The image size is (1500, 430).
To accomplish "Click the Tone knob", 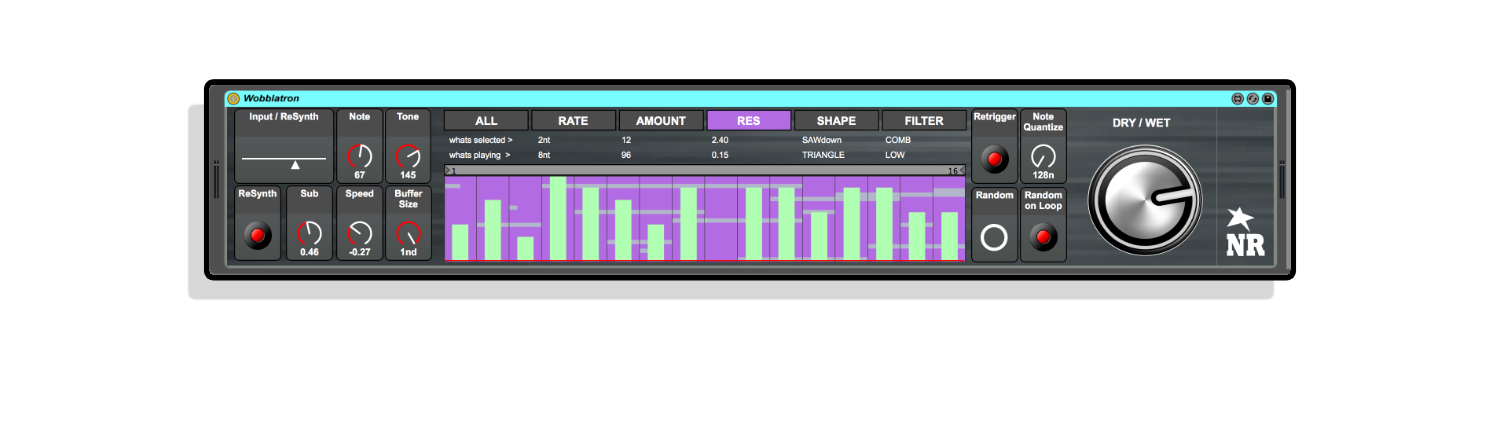I will tap(408, 156).
